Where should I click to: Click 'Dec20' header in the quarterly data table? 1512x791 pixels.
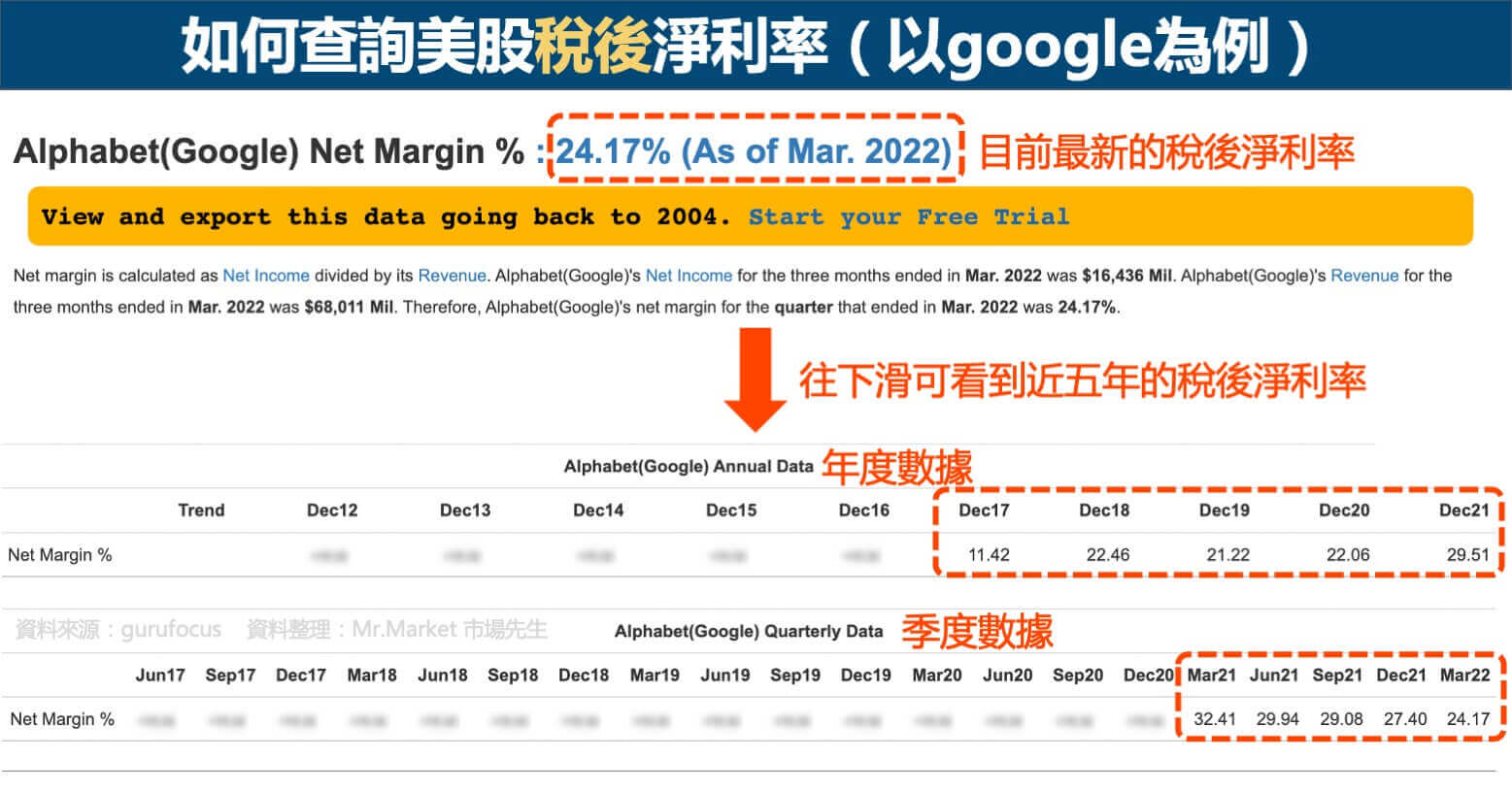coord(1149,676)
